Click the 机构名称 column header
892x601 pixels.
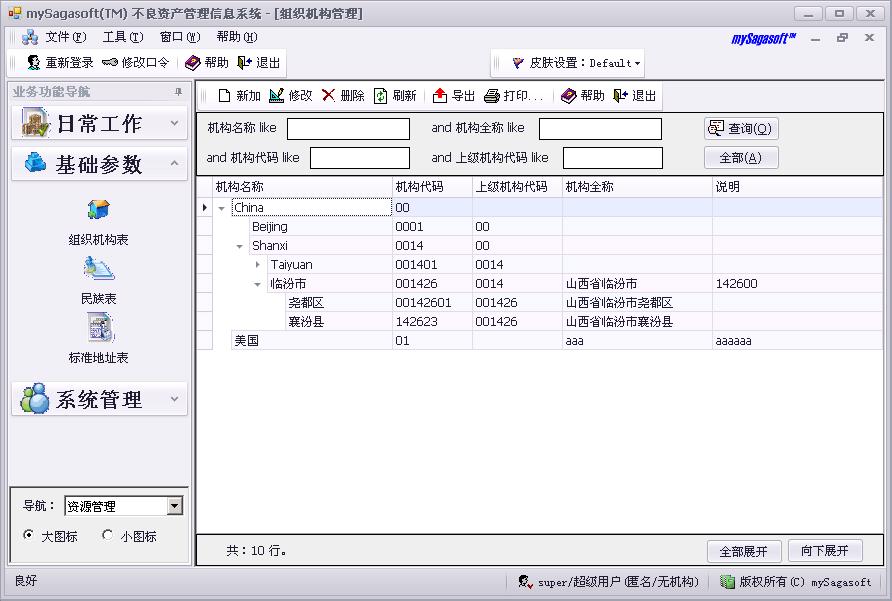coord(302,187)
